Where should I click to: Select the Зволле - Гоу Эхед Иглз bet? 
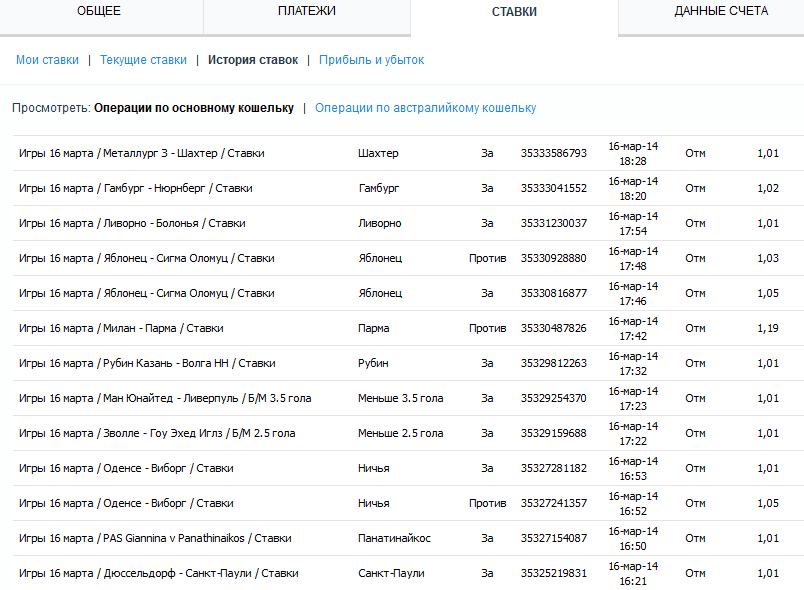pyautogui.click(x=157, y=433)
